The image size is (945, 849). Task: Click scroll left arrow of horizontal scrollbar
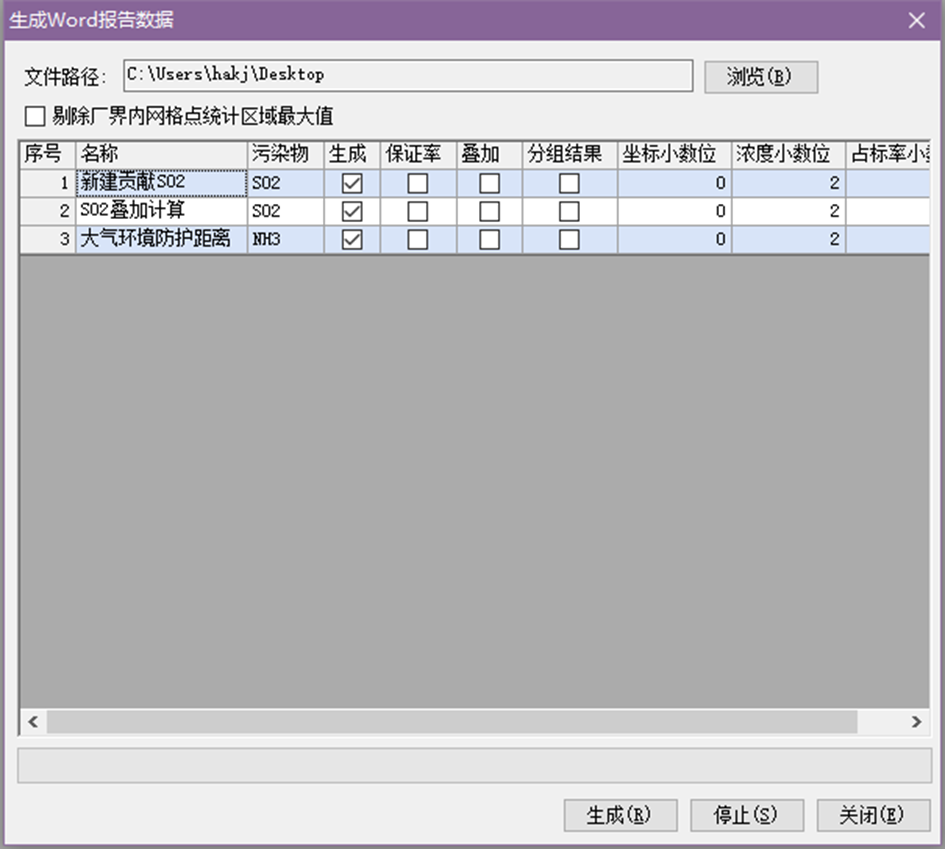point(32,722)
